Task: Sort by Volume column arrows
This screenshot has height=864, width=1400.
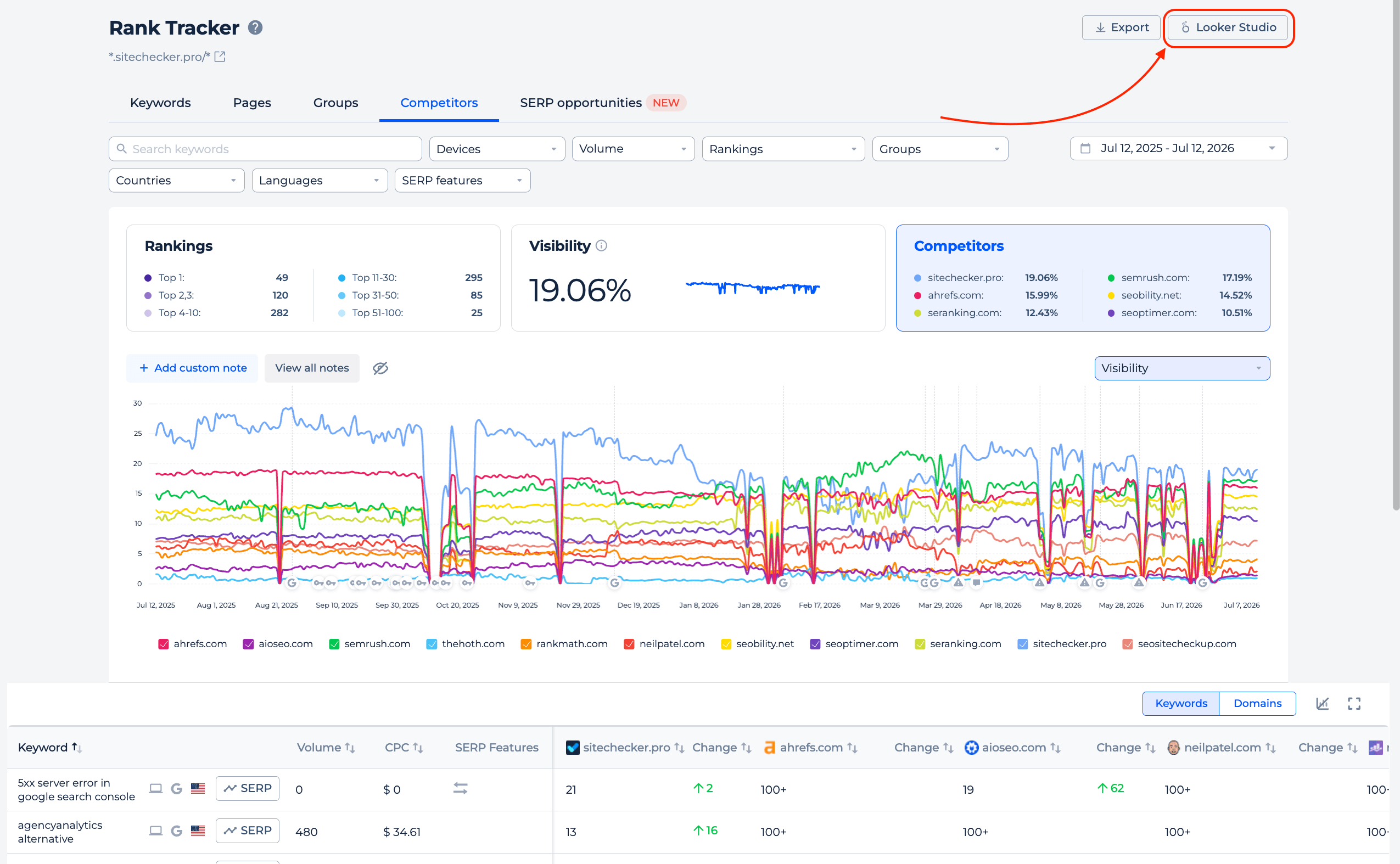Action: pyautogui.click(x=350, y=748)
